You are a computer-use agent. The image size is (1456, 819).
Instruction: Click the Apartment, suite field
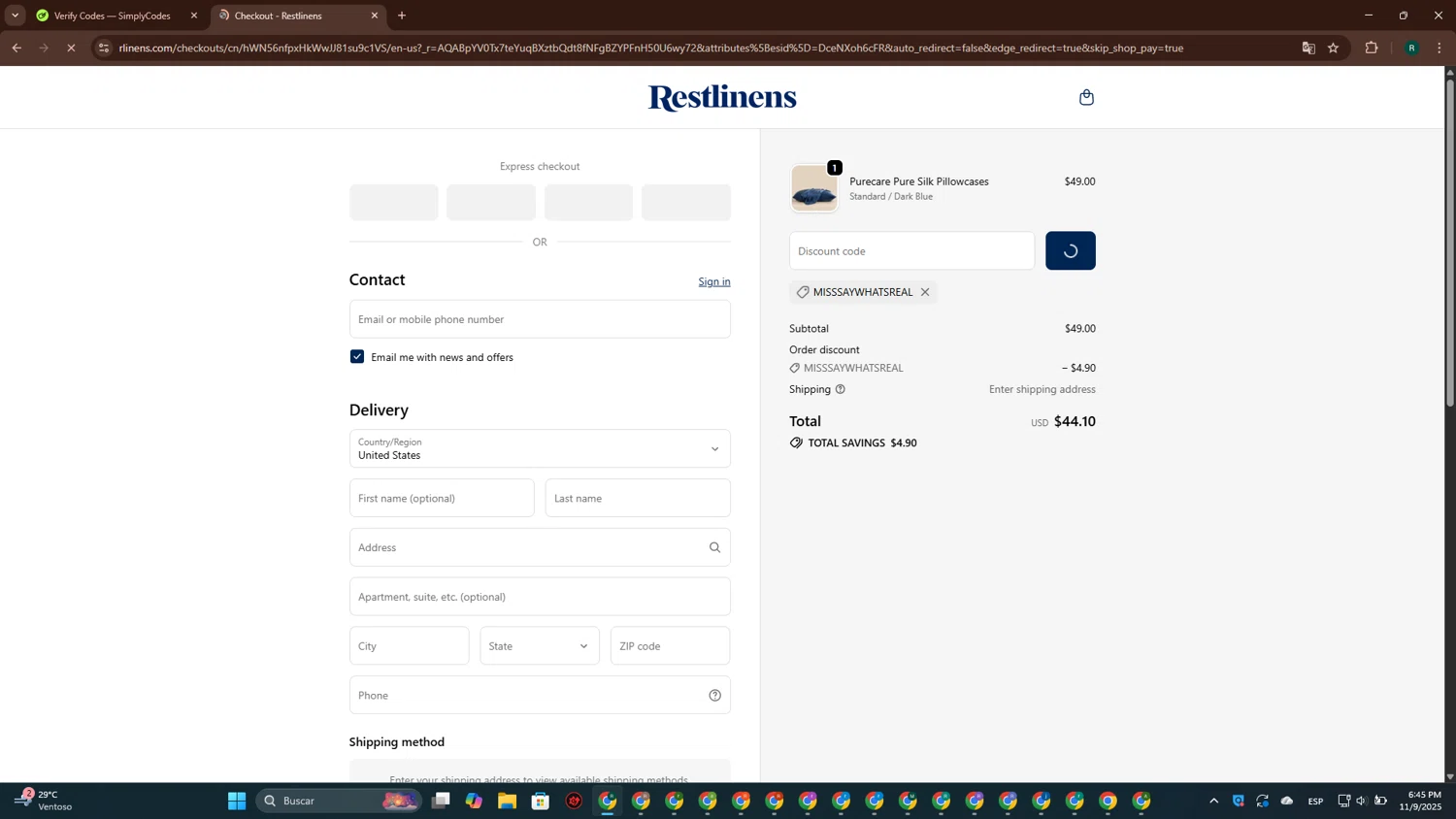540,597
